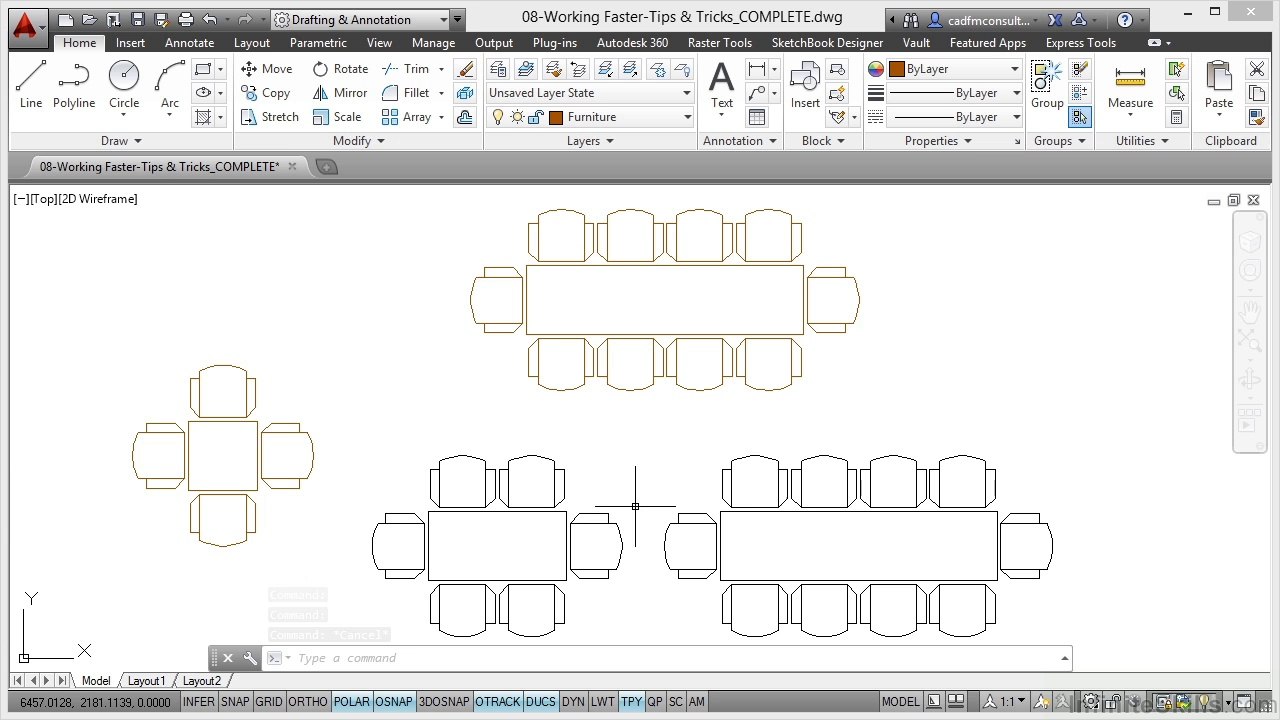Toggle DYN dynamic input
The image size is (1280, 720).
point(573,702)
